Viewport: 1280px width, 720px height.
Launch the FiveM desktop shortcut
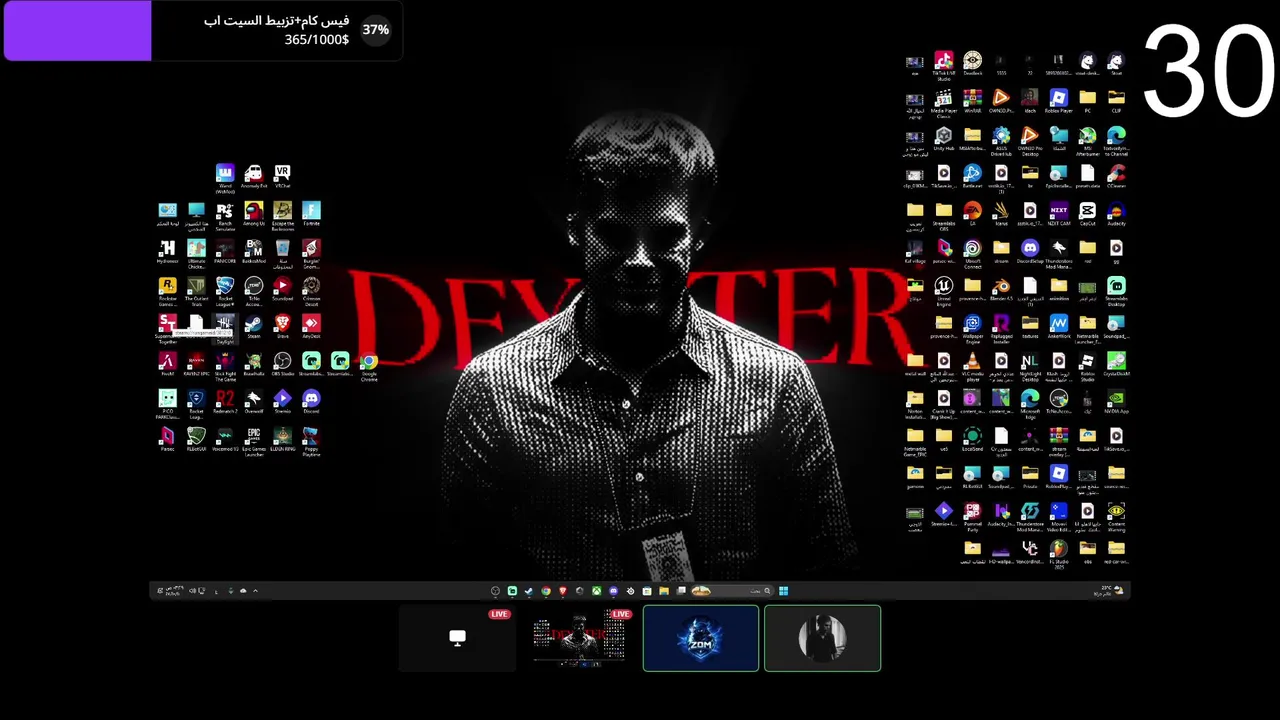167,365
